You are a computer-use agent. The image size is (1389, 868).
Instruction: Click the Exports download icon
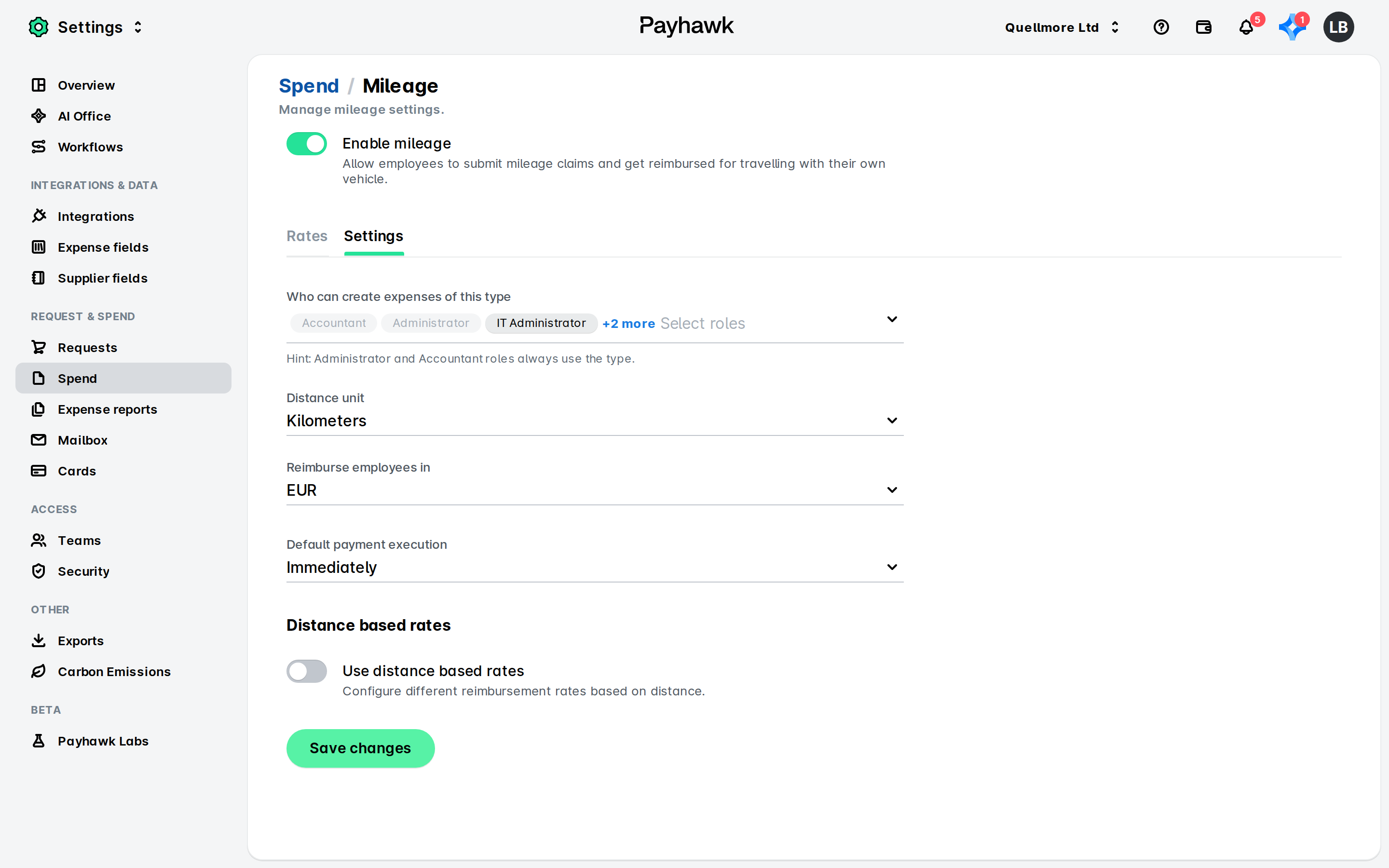point(39,641)
